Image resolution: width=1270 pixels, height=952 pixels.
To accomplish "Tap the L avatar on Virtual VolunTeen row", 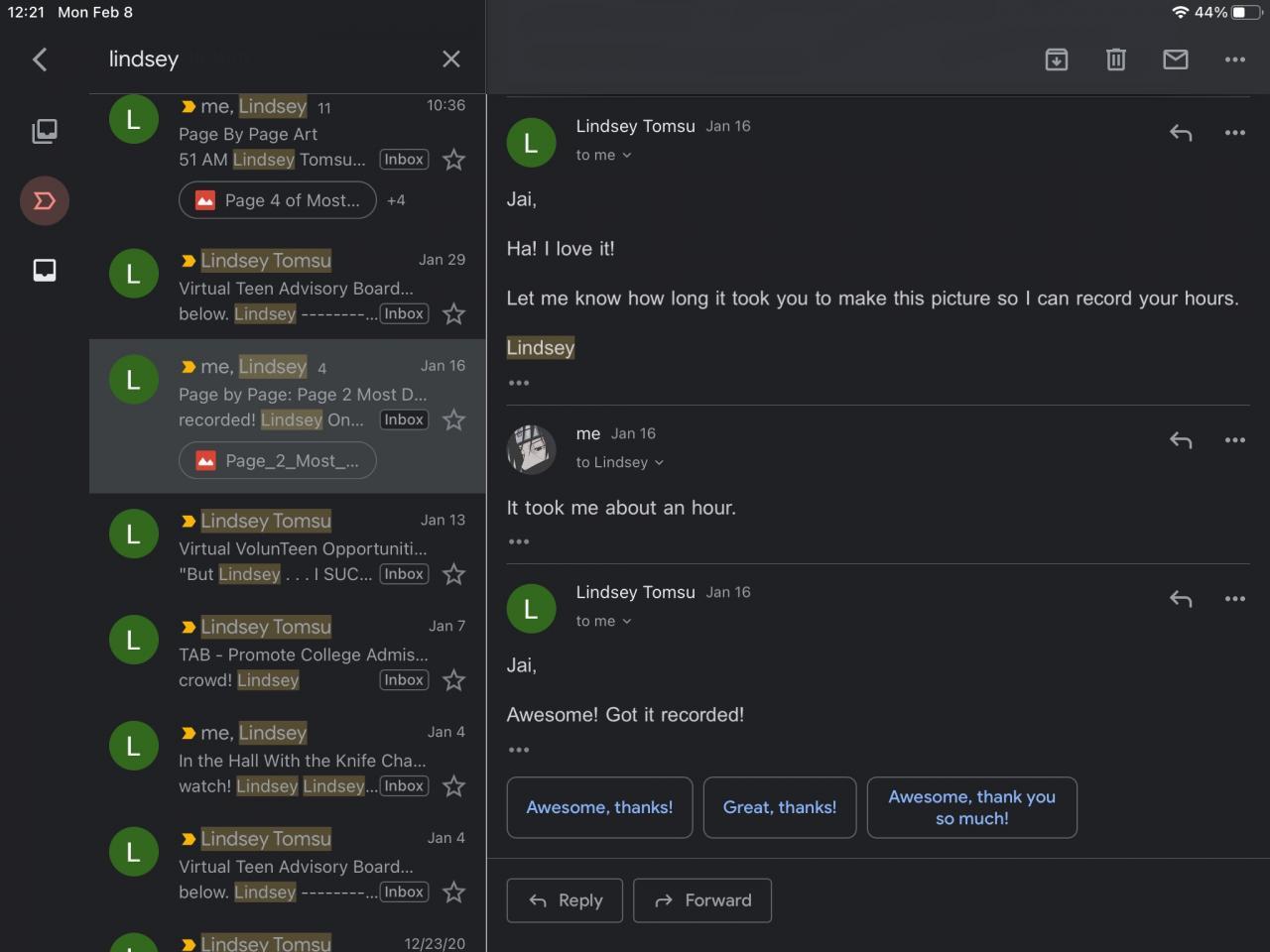I will 134,535.
